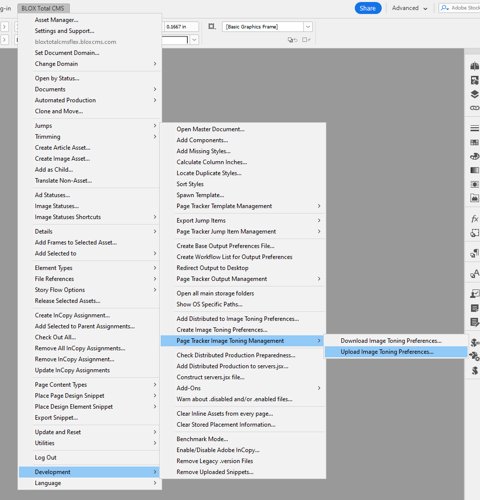The height and width of the screenshot is (500, 480).
Task: Choose Construct servers.jsx file
Action: point(243,377)
